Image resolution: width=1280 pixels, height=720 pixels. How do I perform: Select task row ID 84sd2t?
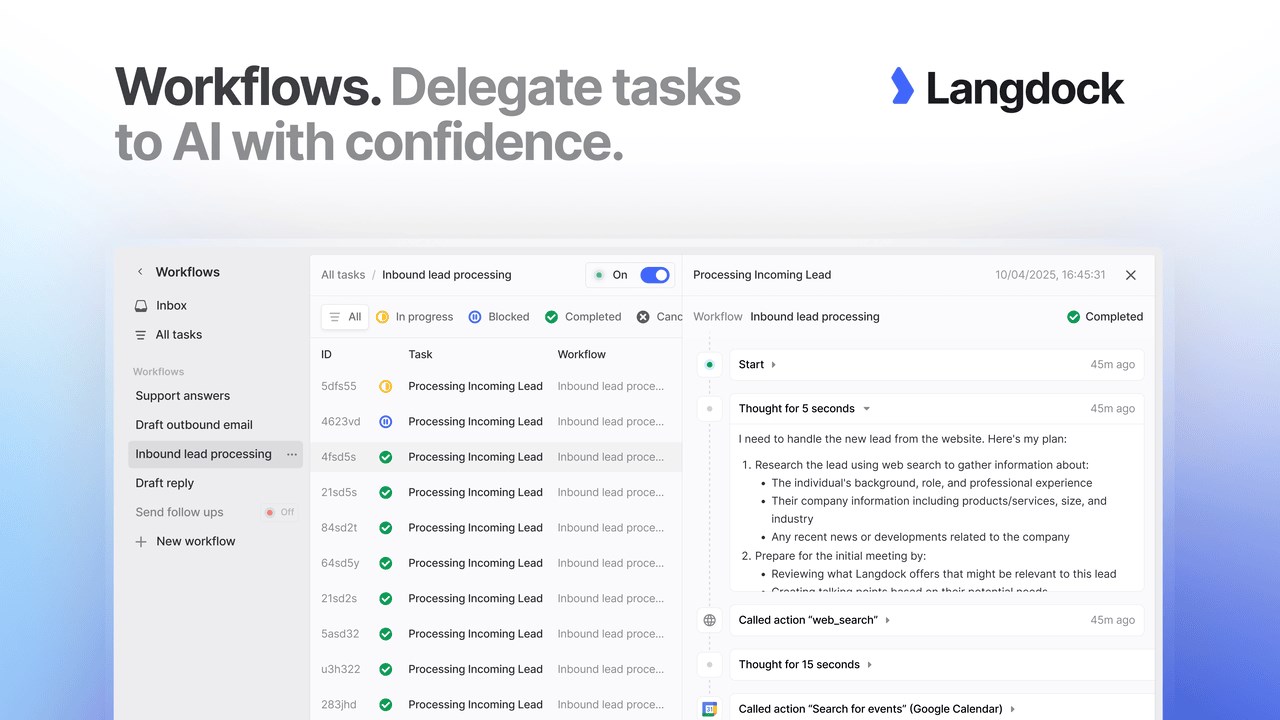[x=496, y=528]
